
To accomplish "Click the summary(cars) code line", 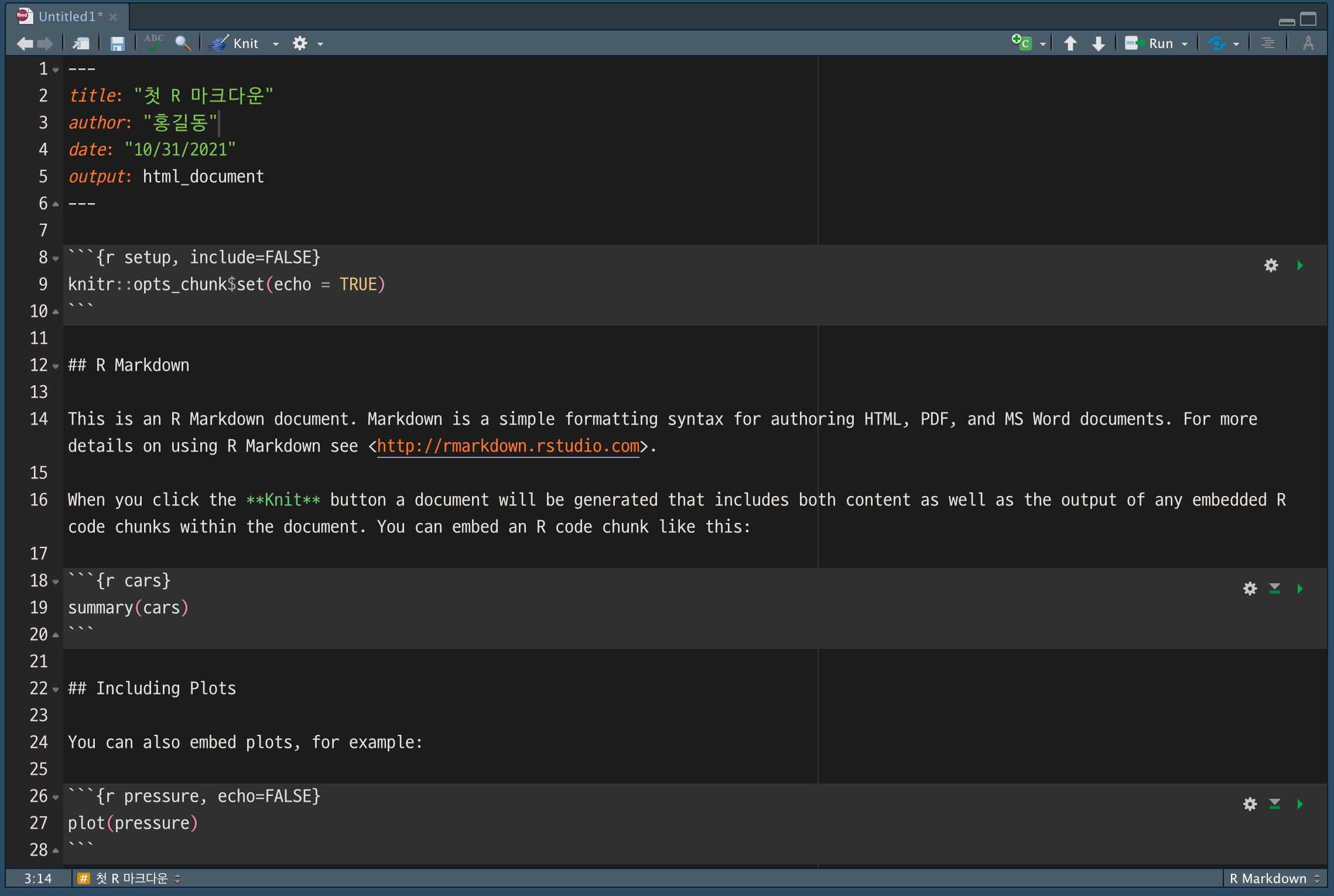I will pos(128,607).
